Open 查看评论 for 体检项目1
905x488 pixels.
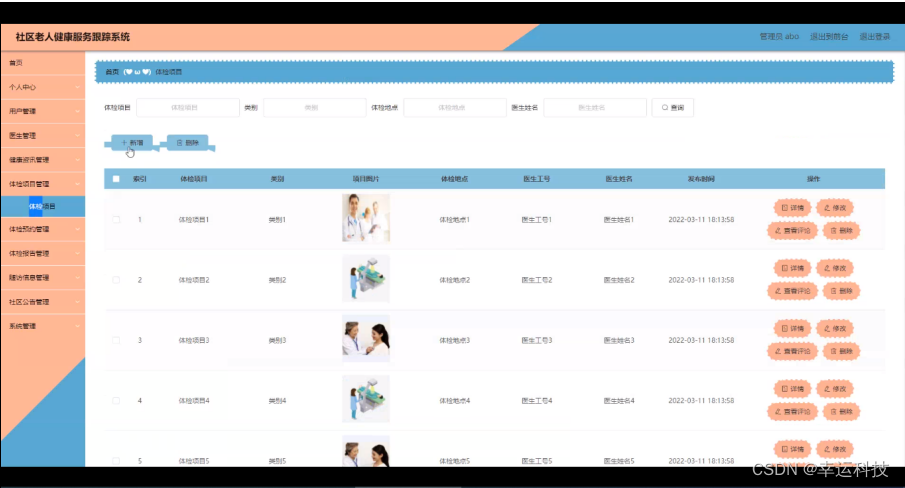[792, 231]
